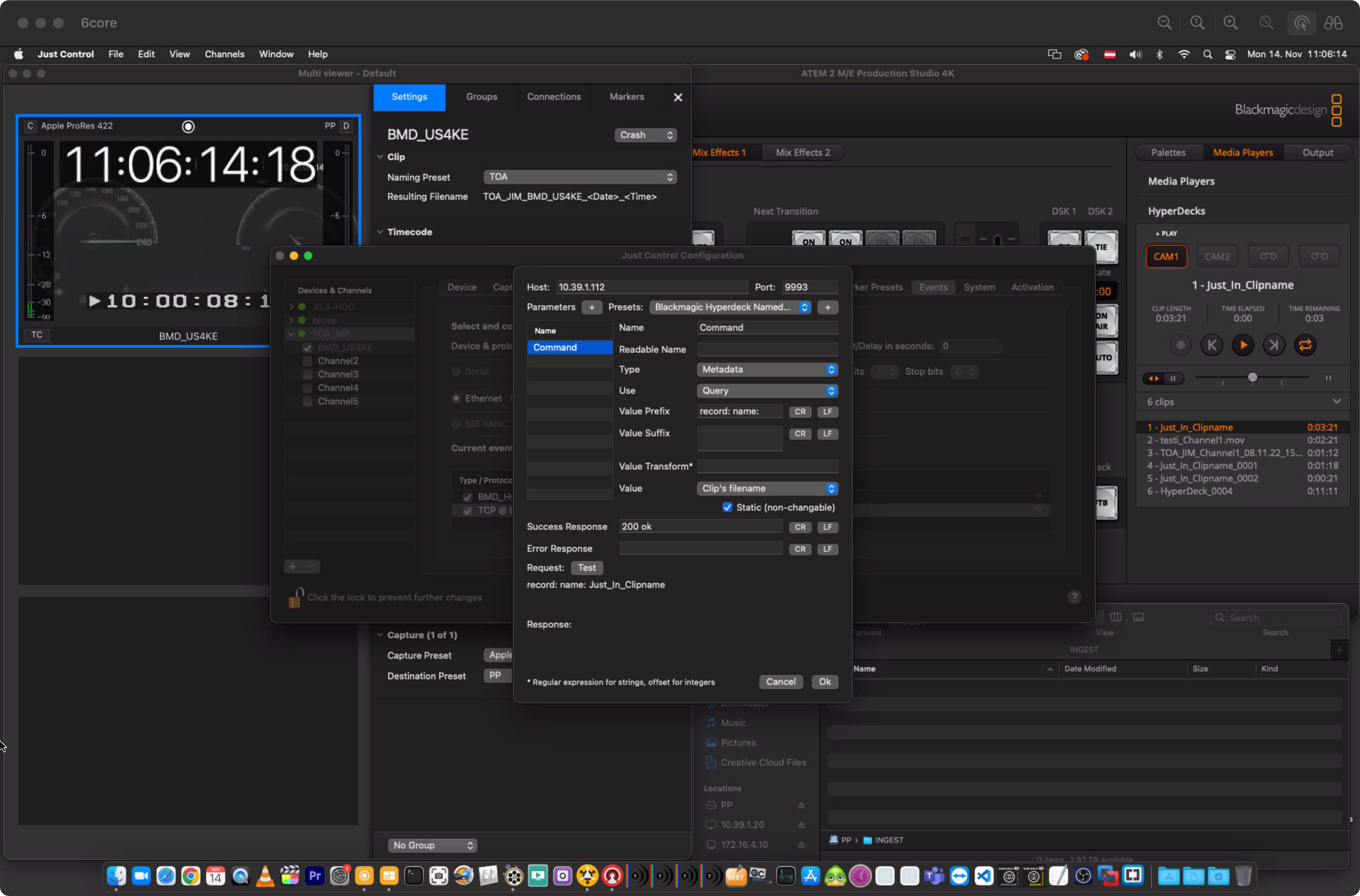This screenshot has height=896, width=1360.
Task: Close the Settings panel with the X
Action: [x=678, y=97]
